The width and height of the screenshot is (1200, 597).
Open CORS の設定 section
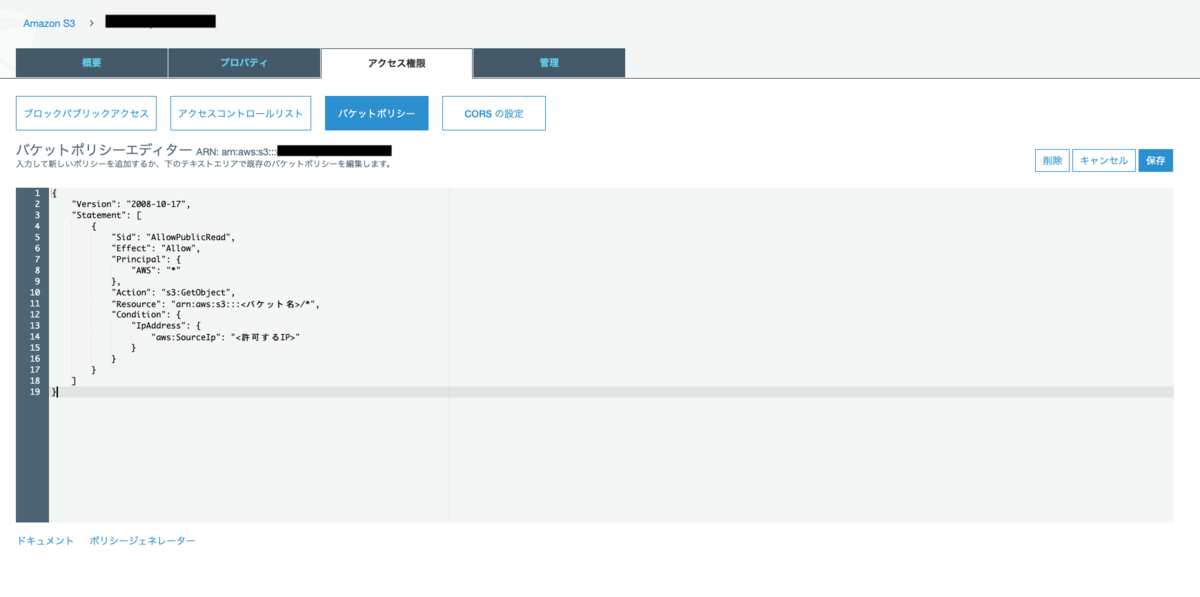494,113
